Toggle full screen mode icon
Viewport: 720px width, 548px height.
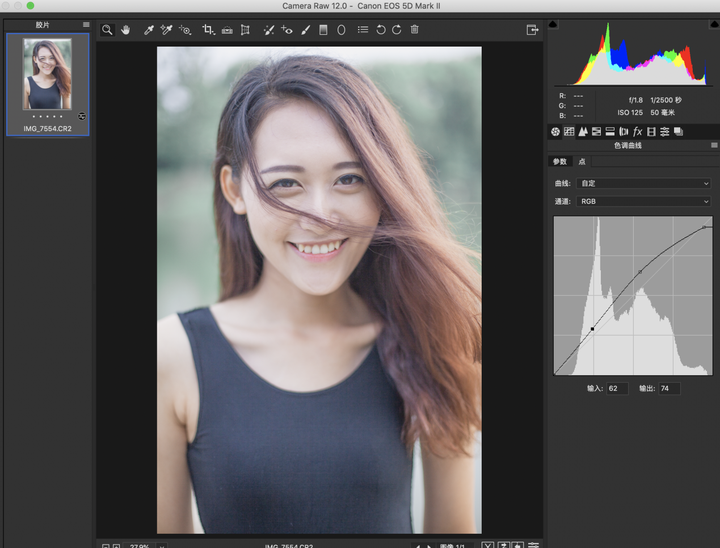point(532,30)
